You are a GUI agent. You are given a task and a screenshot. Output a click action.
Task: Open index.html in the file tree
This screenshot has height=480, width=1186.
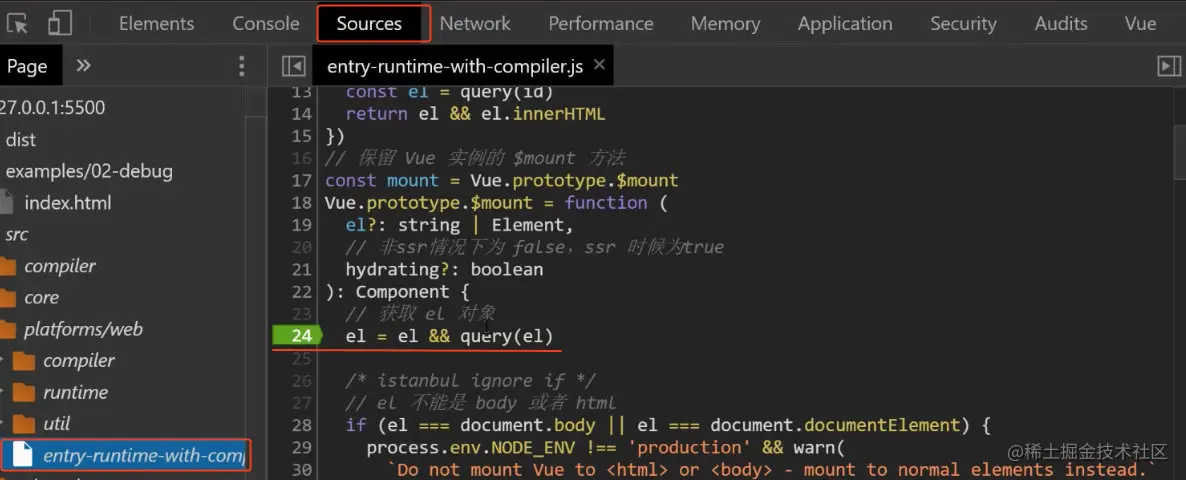[67, 203]
